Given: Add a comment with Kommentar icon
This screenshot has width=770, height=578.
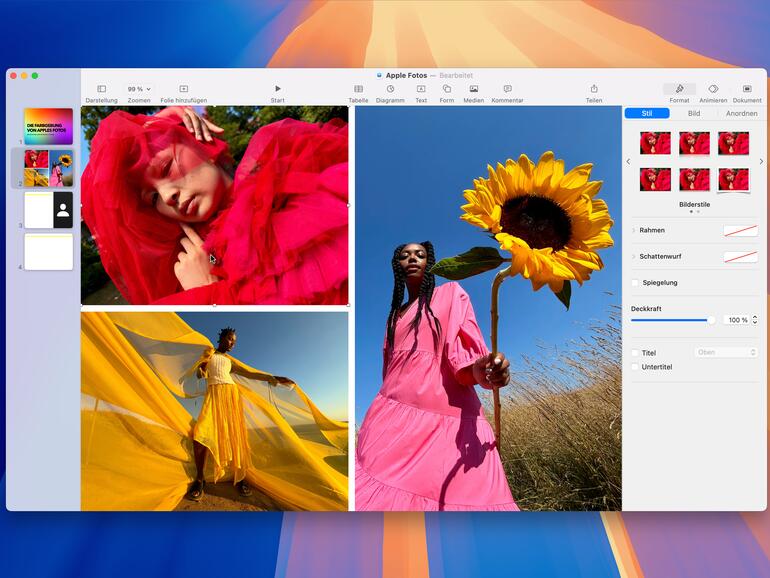Looking at the screenshot, I should coord(507,89).
